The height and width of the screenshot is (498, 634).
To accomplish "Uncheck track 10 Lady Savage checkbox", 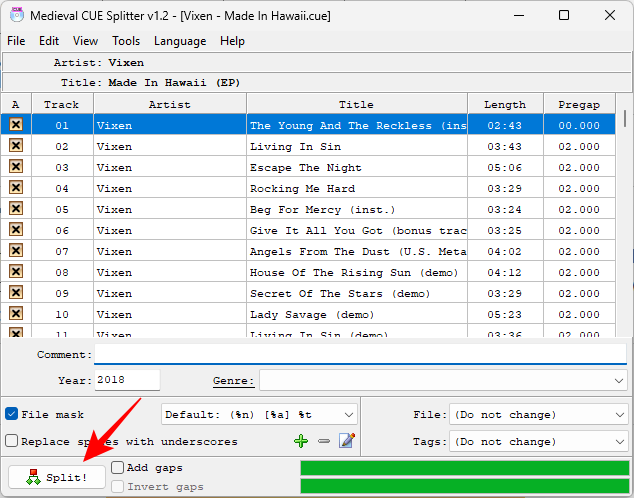I will 16,314.
